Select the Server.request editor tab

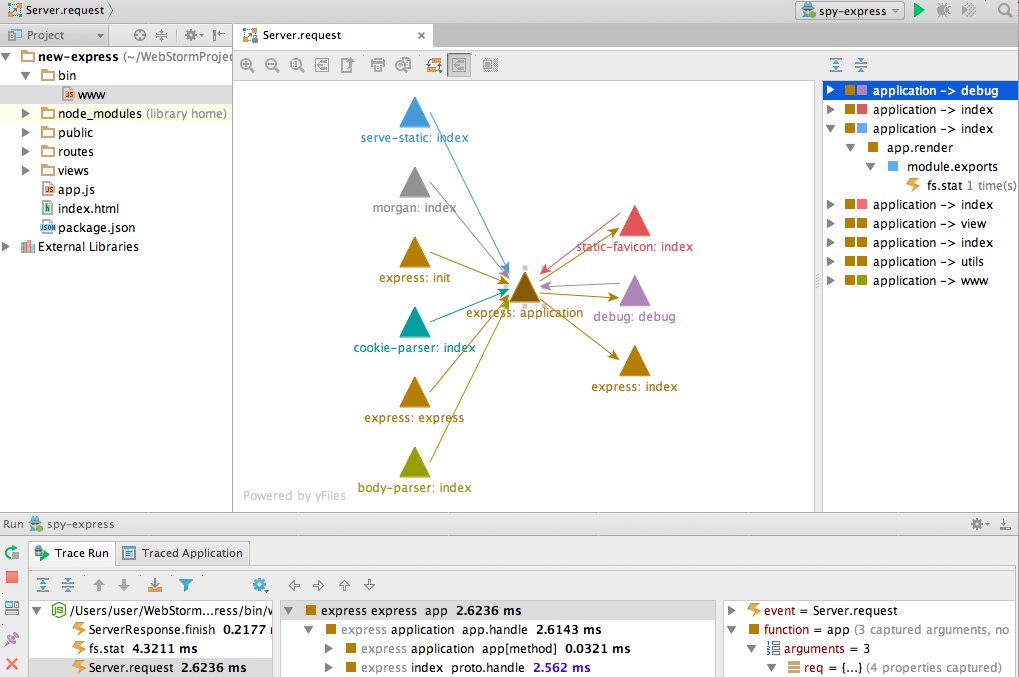pyautogui.click(x=301, y=35)
